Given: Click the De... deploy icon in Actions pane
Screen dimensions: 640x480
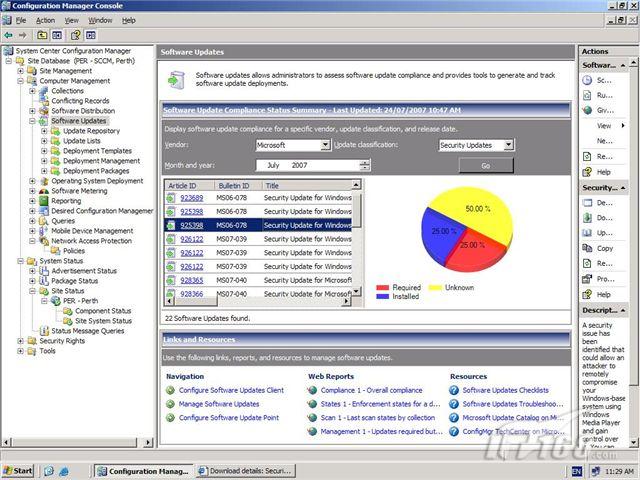Looking at the screenshot, I should tap(587, 202).
